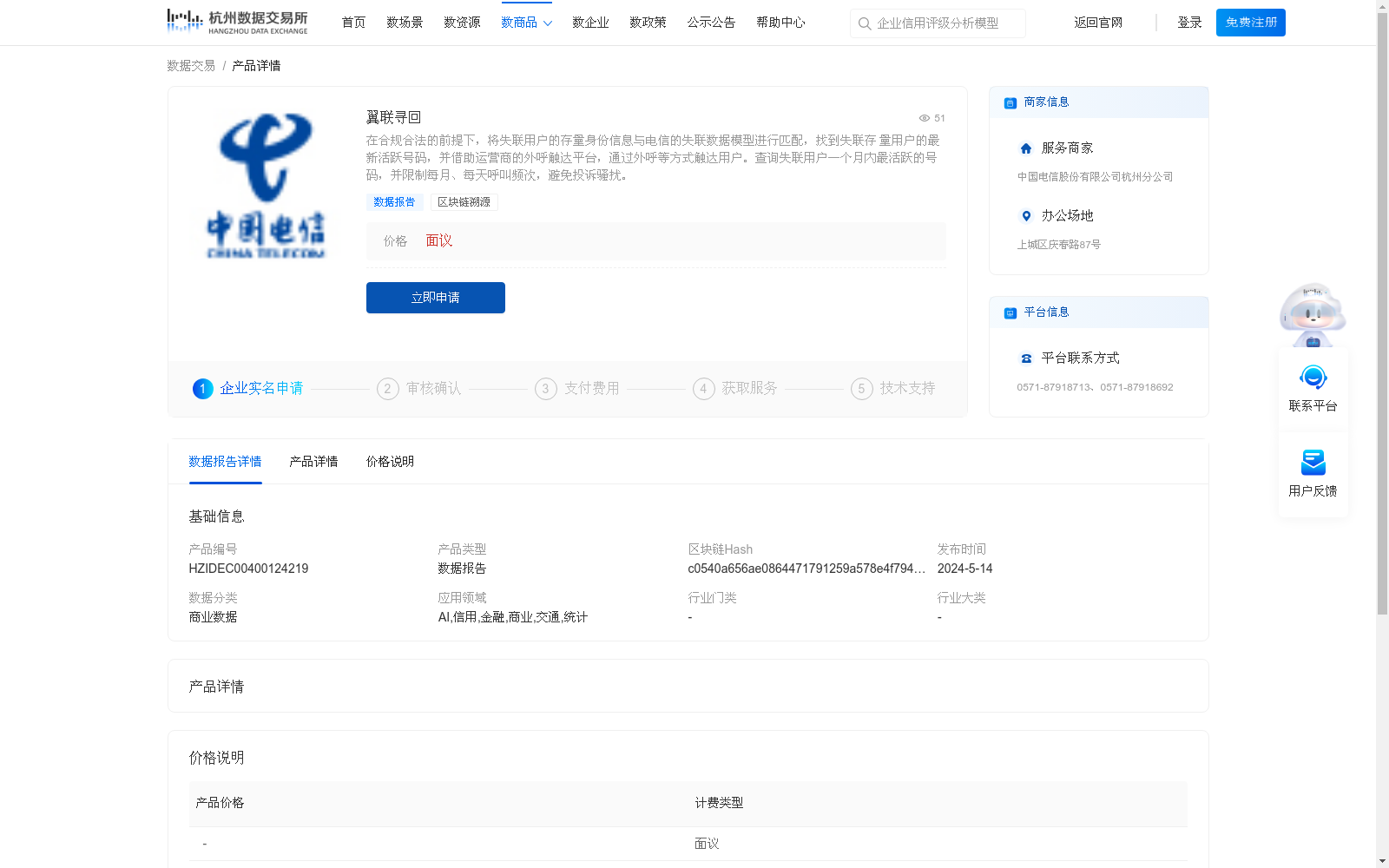1389x868 pixels.
Task: Click the 商家信息 header icon
Action: 1010,102
